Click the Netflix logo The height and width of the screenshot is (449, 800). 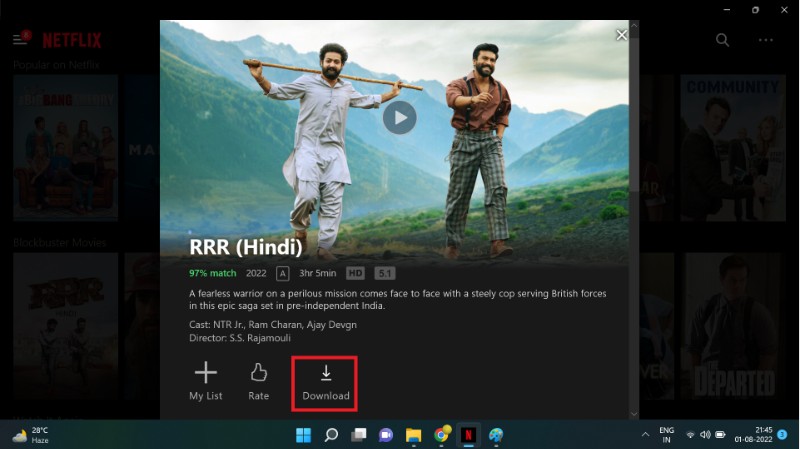tap(72, 40)
